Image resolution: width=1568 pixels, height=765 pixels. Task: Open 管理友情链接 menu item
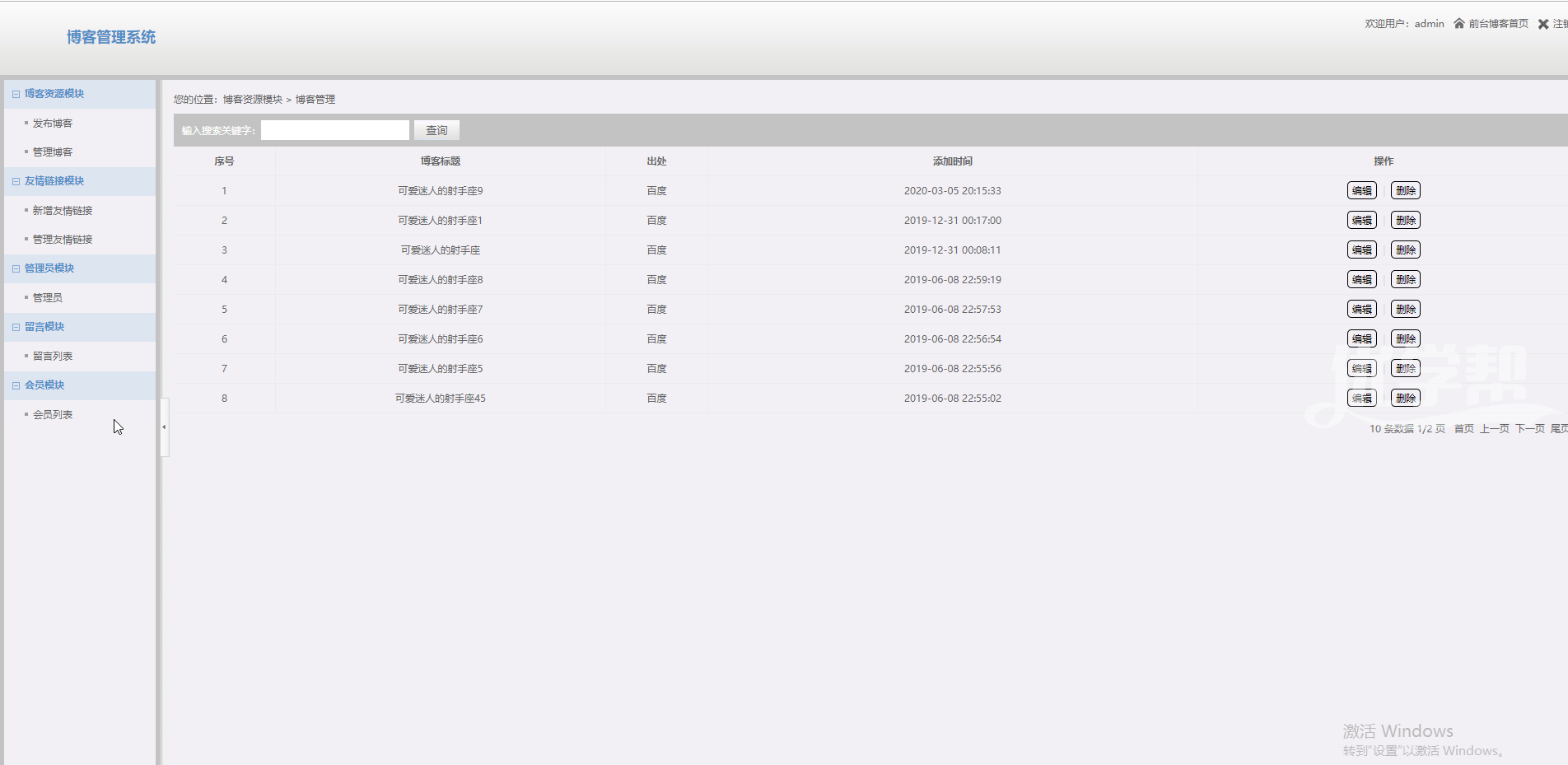(63, 240)
